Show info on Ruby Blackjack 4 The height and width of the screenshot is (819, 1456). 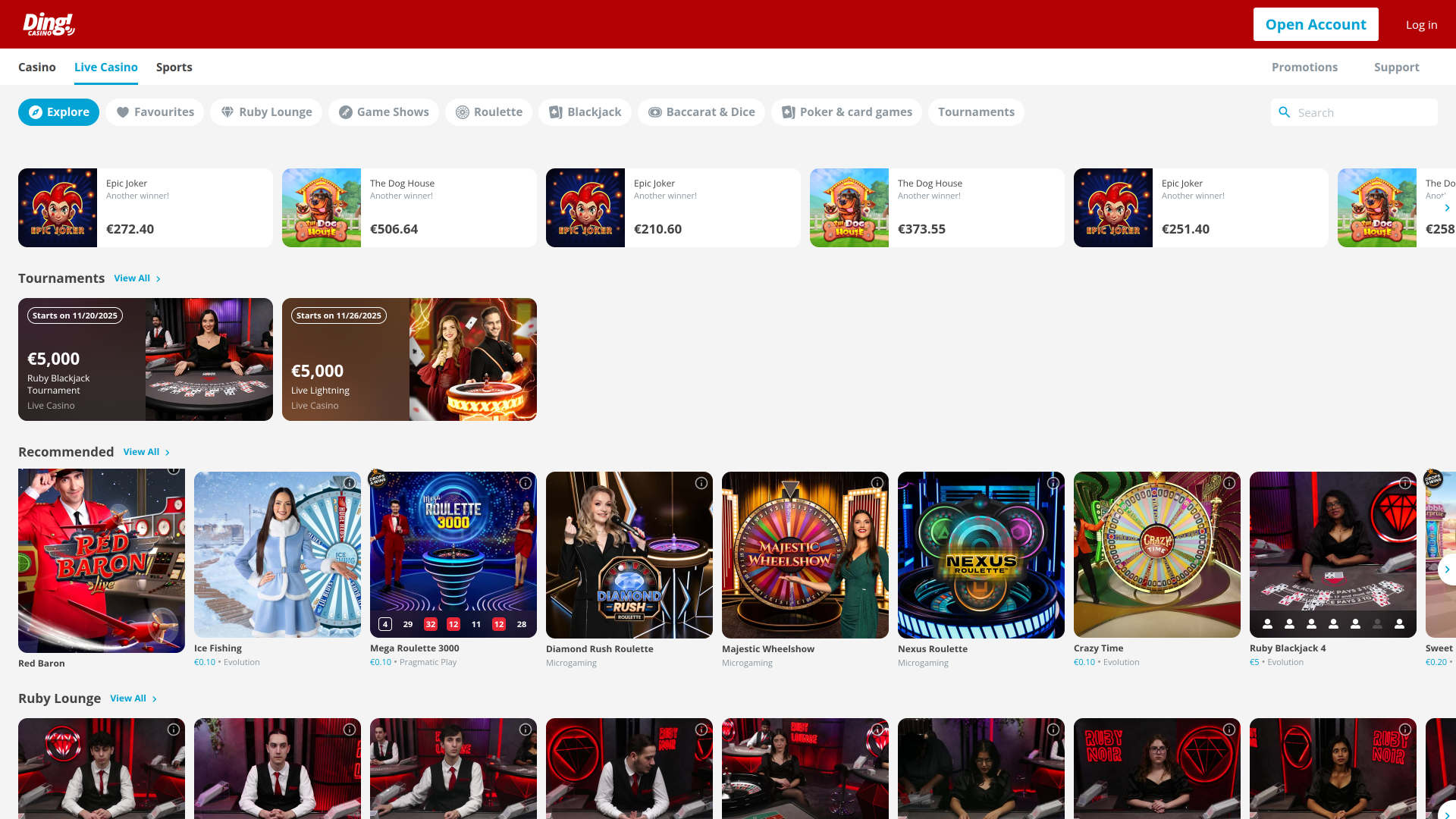point(1404,483)
